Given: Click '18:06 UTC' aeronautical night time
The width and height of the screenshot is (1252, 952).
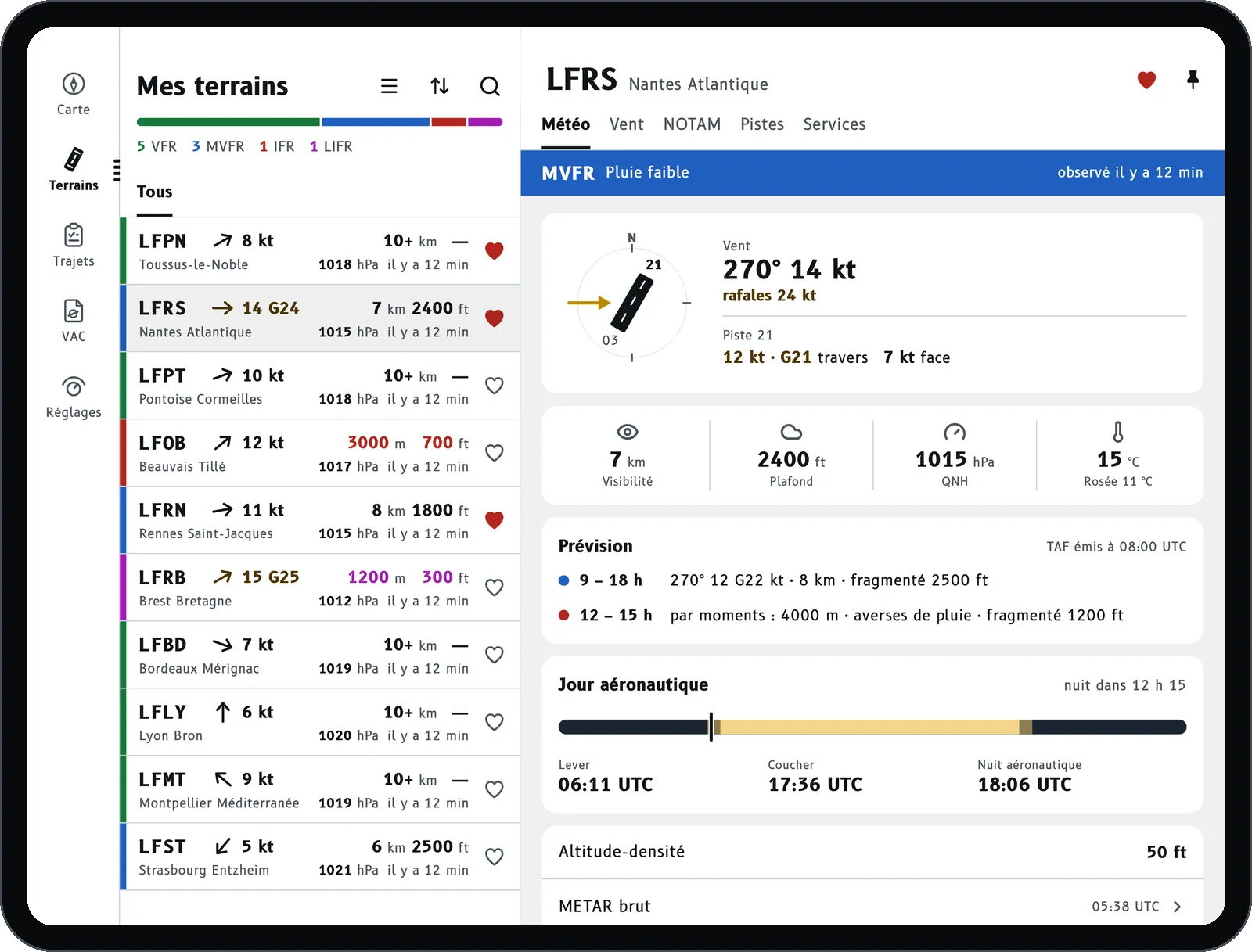Looking at the screenshot, I should (1024, 785).
